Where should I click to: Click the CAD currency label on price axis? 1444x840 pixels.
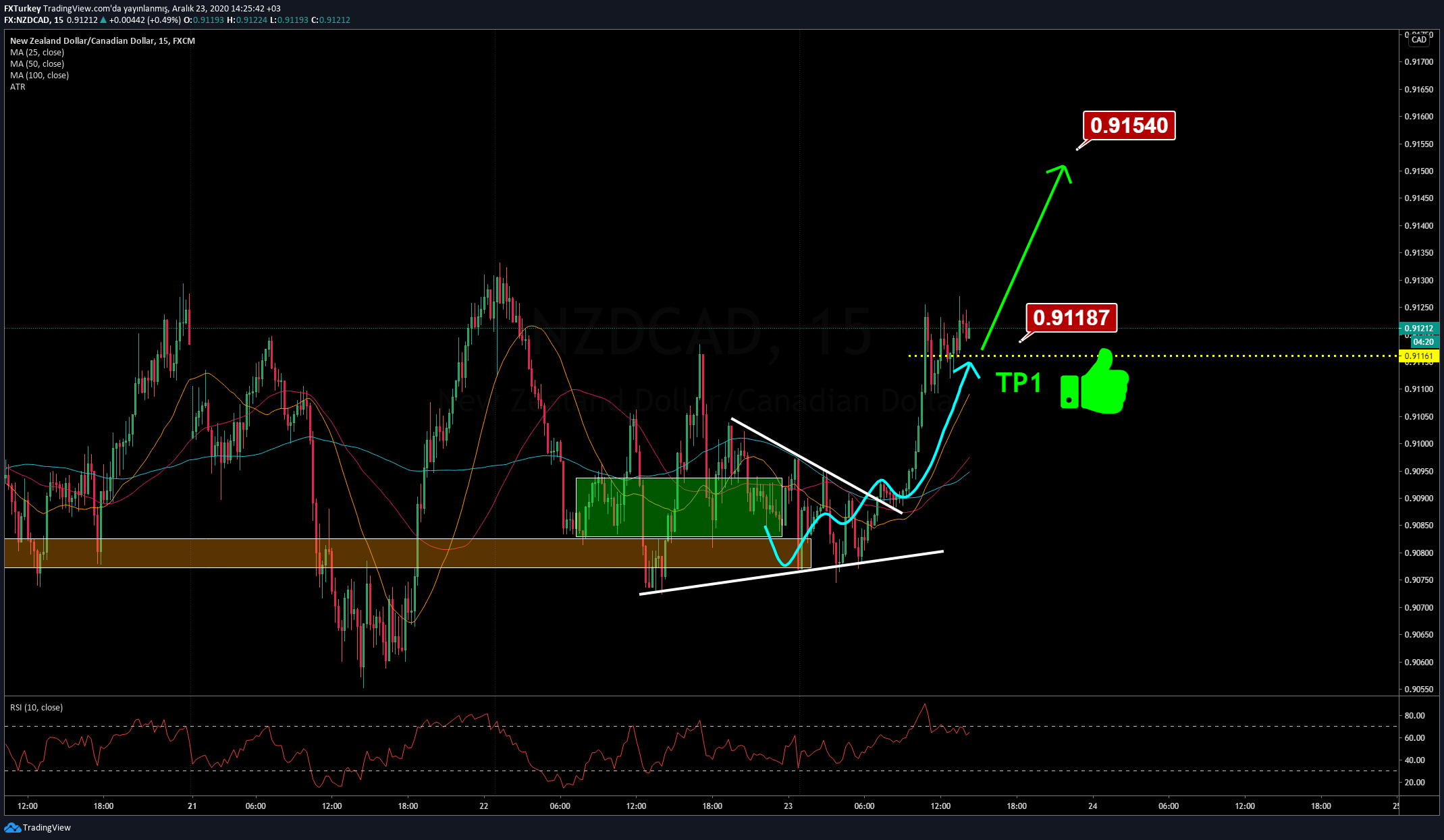click(1419, 40)
